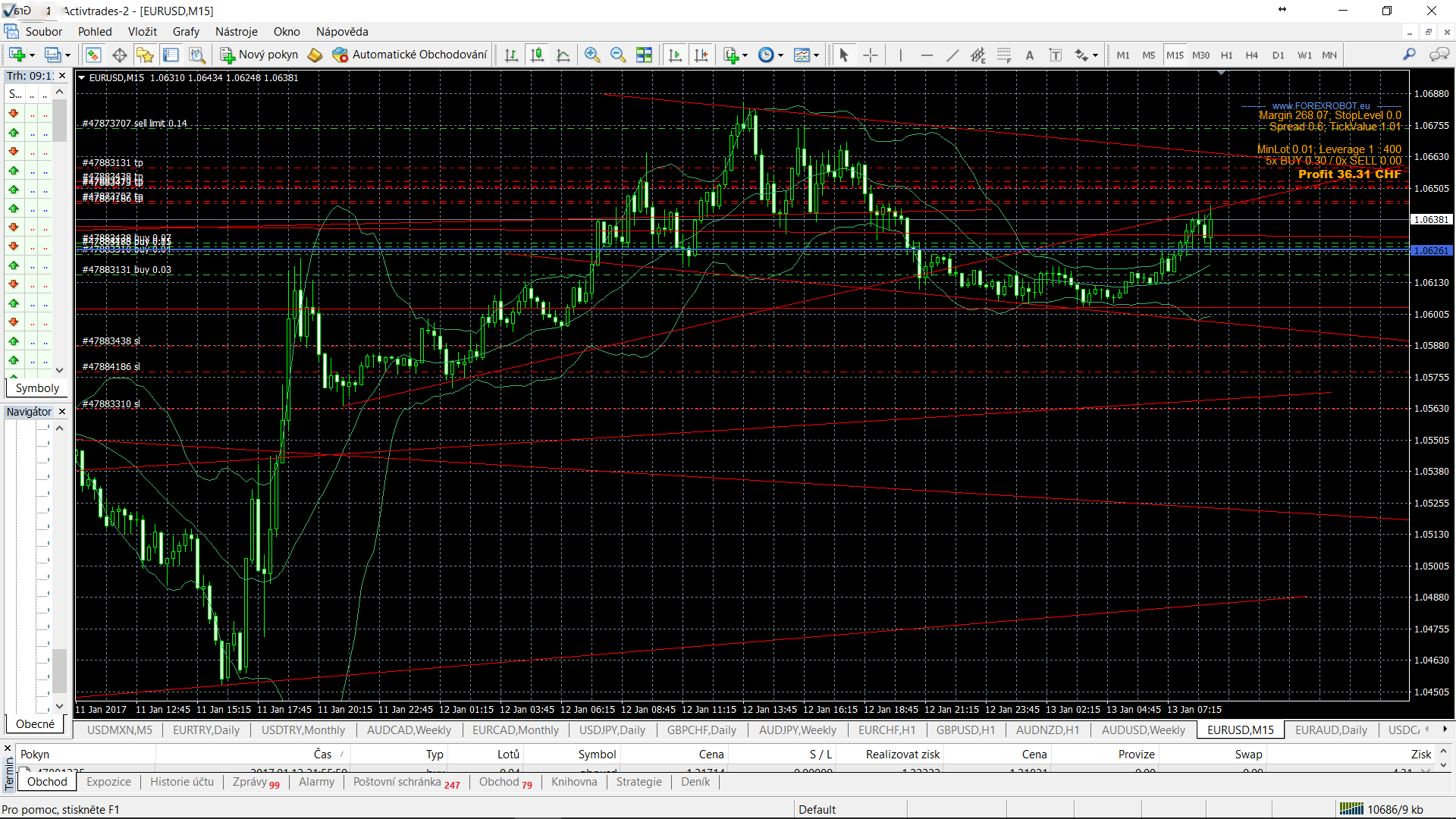This screenshot has width=1456, height=819.
Task: Open the Soubor menu
Action: [x=43, y=32]
